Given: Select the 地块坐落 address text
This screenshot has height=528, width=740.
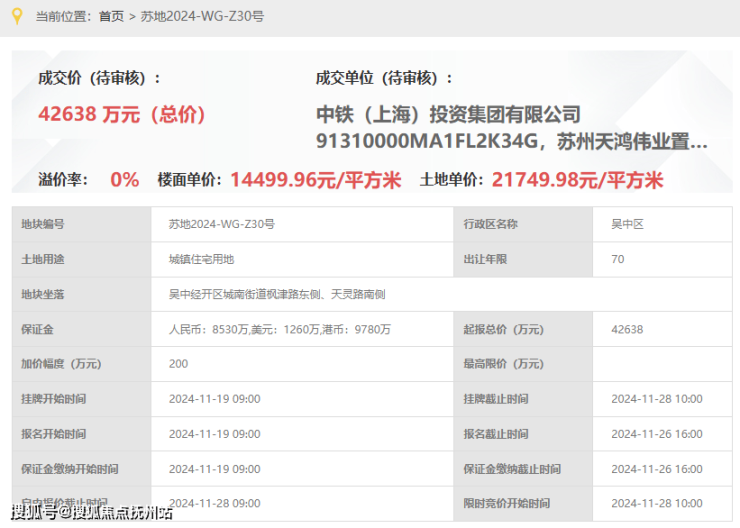Looking at the screenshot, I should pos(277,294).
